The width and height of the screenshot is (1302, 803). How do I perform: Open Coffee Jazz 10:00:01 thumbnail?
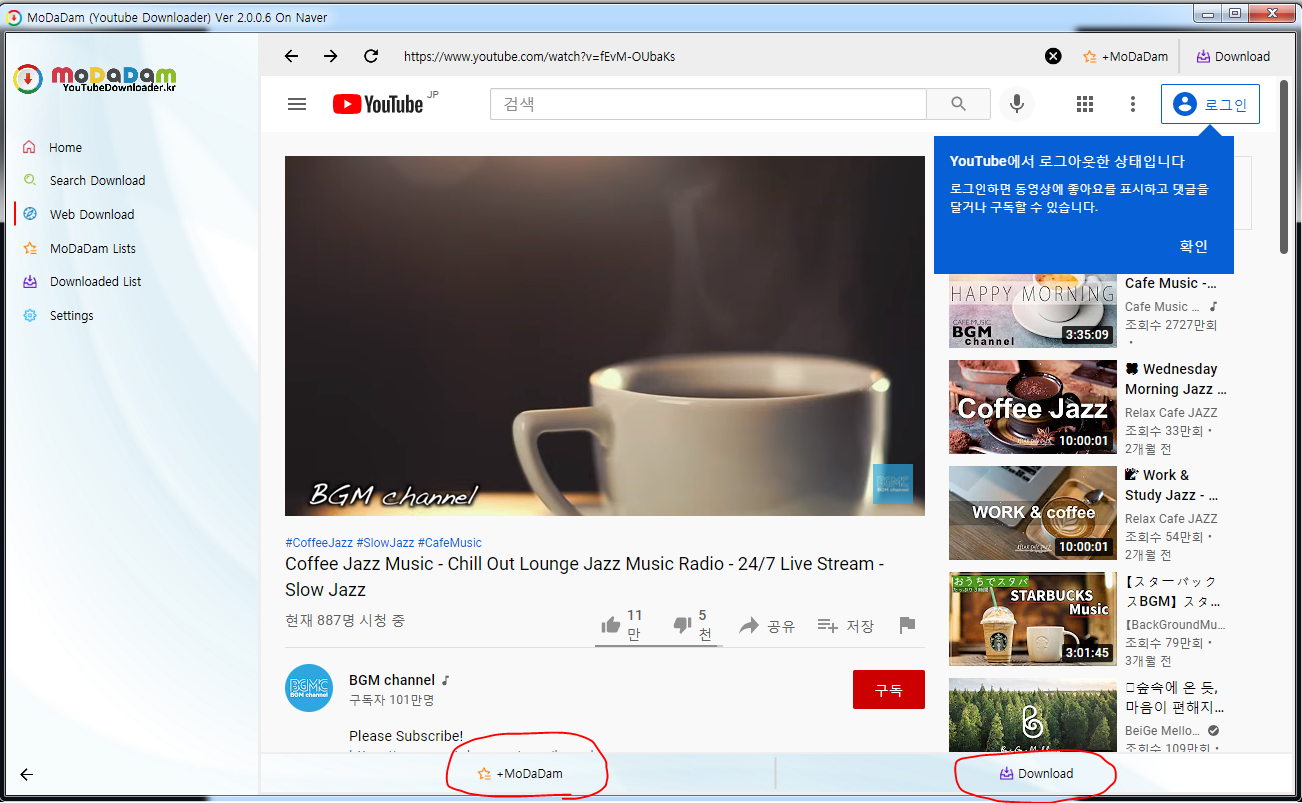(1033, 407)
